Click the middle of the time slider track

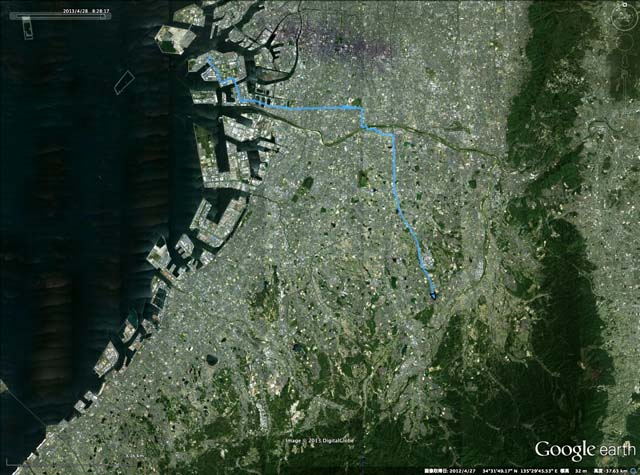(x=60, y=17)
